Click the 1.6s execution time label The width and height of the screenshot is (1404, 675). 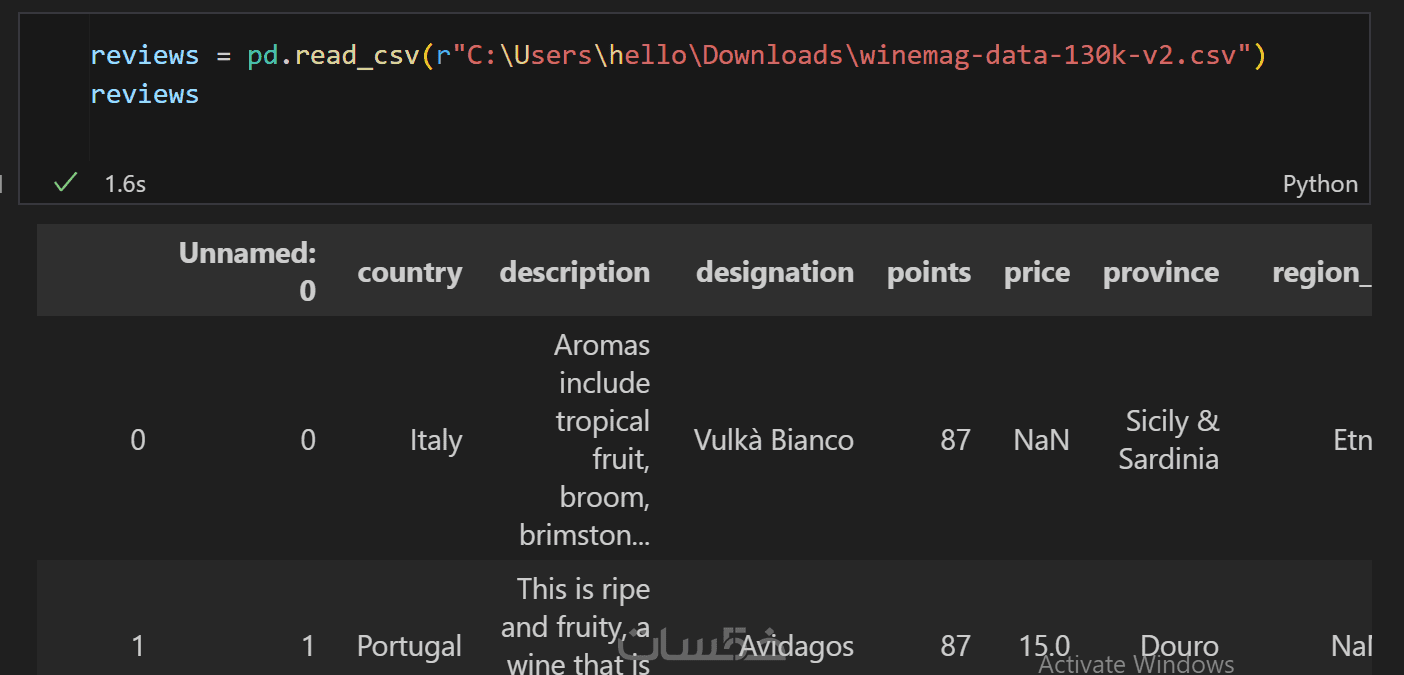tap(125, 184)
